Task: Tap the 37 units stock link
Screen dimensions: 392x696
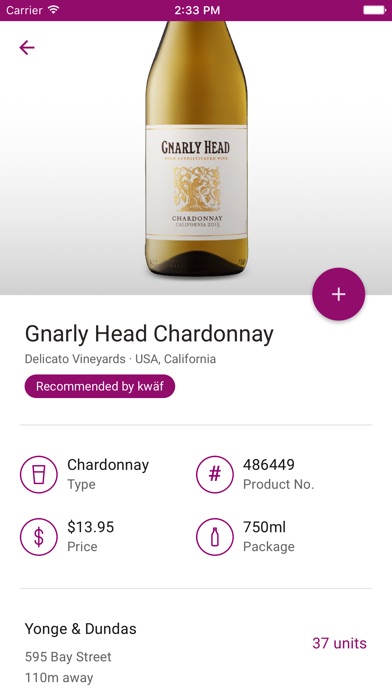Action: [339, 643]
